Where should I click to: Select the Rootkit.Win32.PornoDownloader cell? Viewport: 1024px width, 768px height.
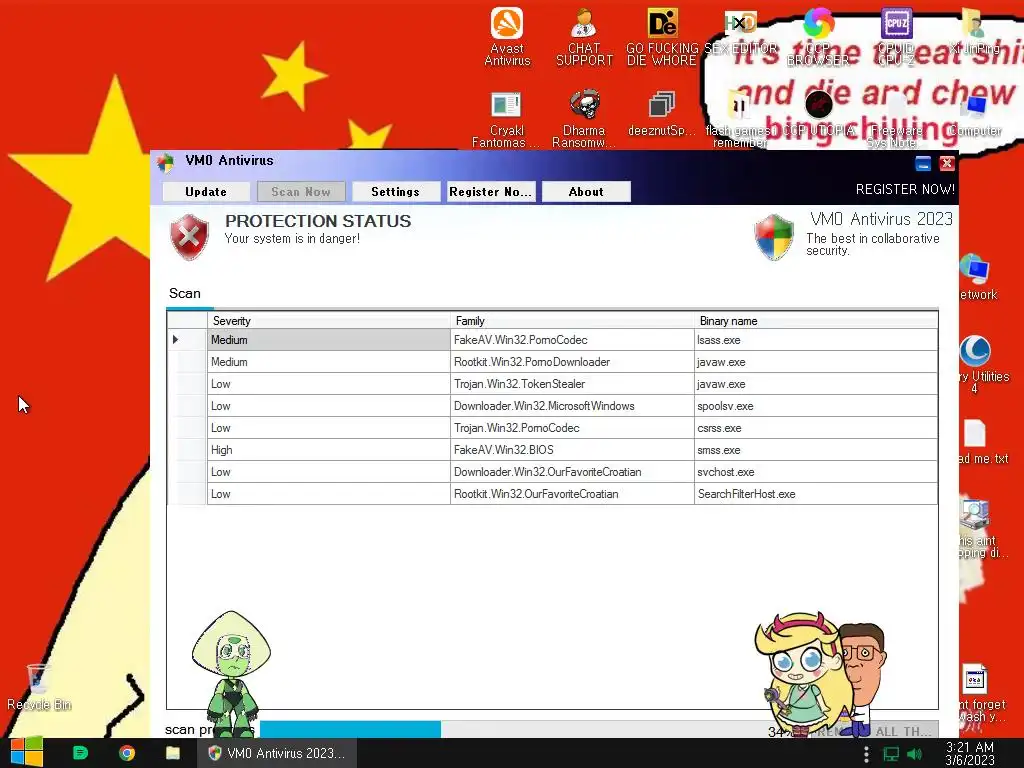tap(572, 362)
